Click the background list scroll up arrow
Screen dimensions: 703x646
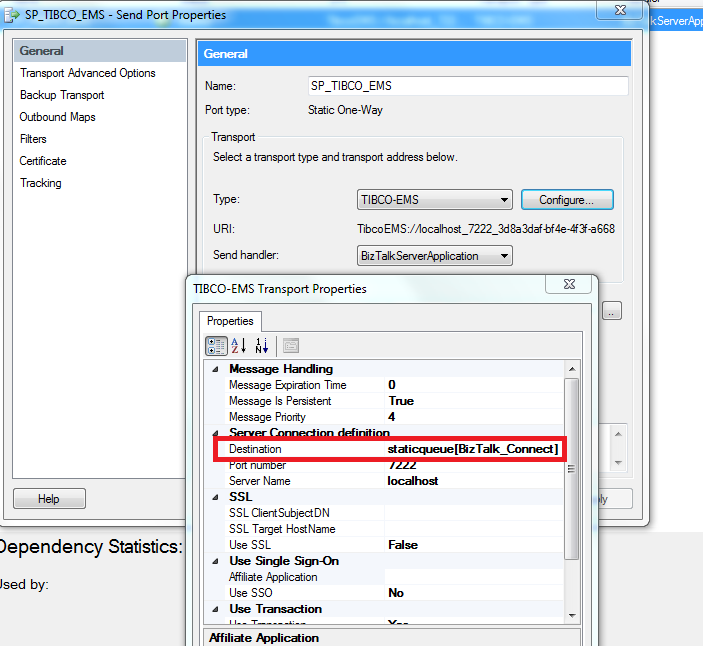tap(618, 434)
